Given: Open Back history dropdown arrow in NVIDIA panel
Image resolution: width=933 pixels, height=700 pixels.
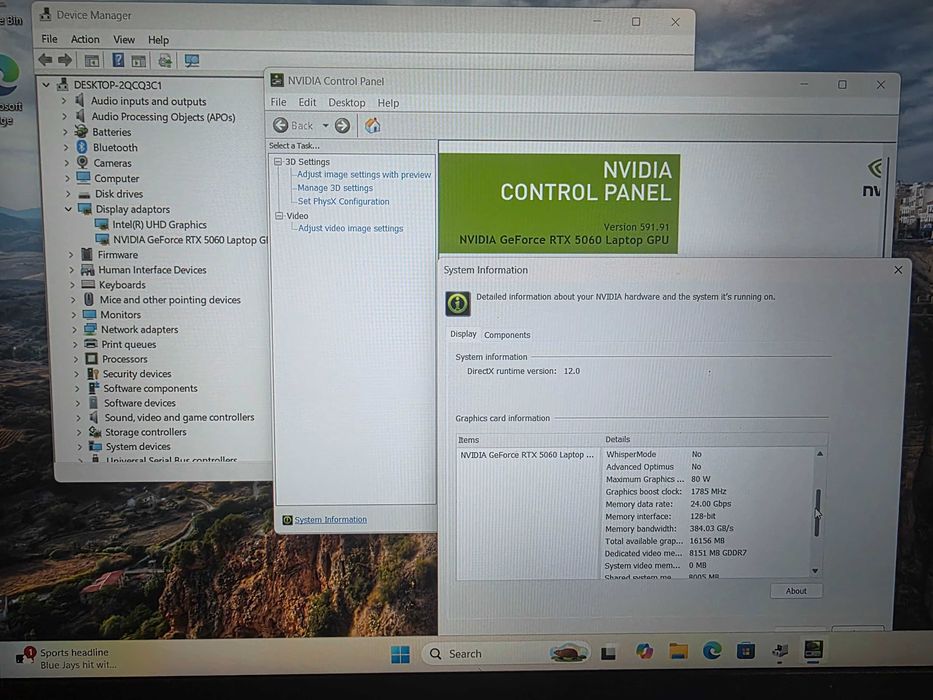Looking at the screenshot, I should pyautogui.click(x=325, y=126).
